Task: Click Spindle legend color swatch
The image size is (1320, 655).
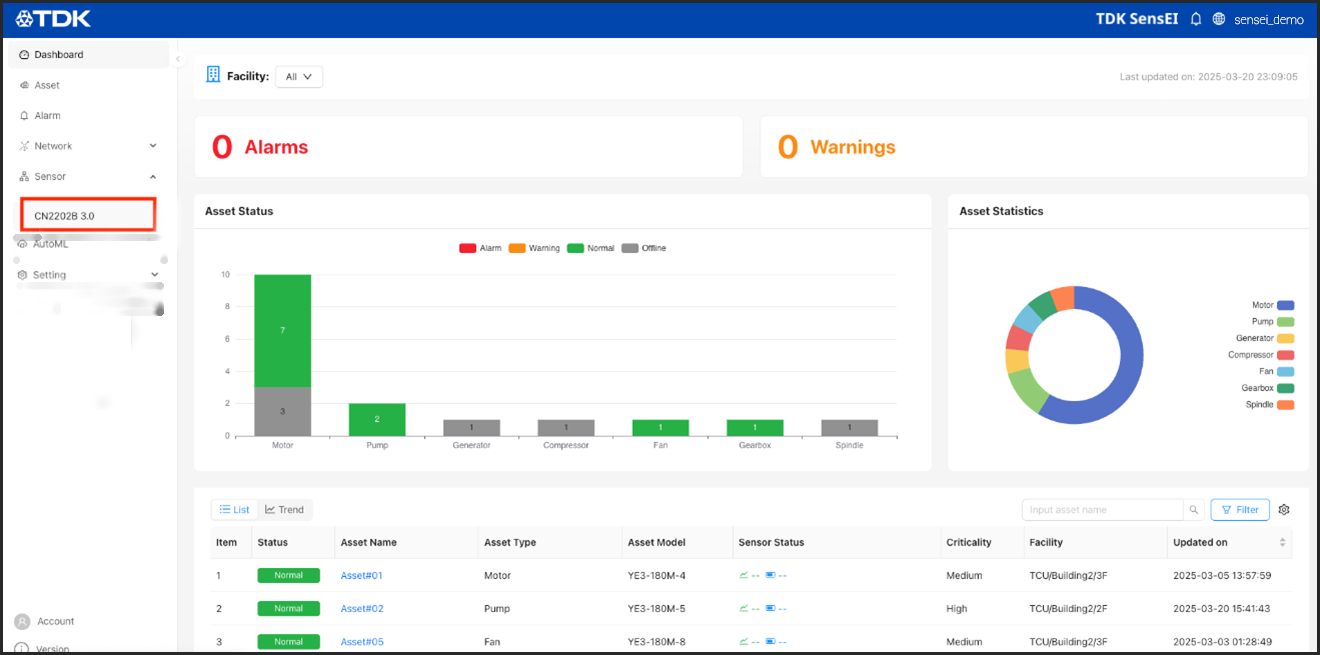Action: (x=1286, y=405)
